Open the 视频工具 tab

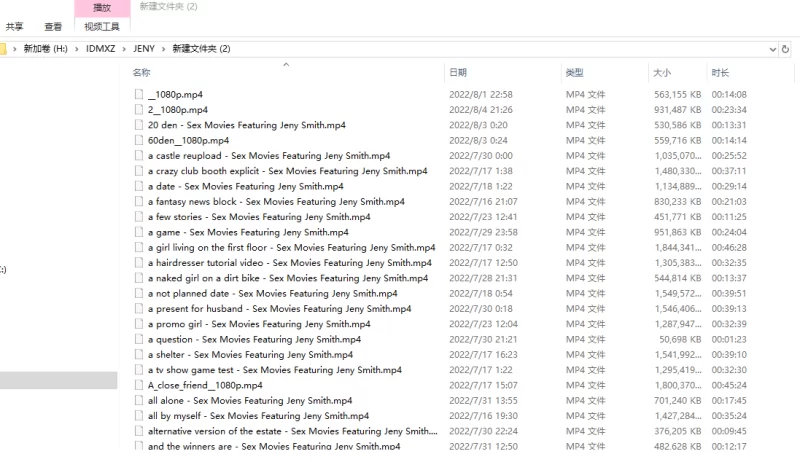coord(101,27)
